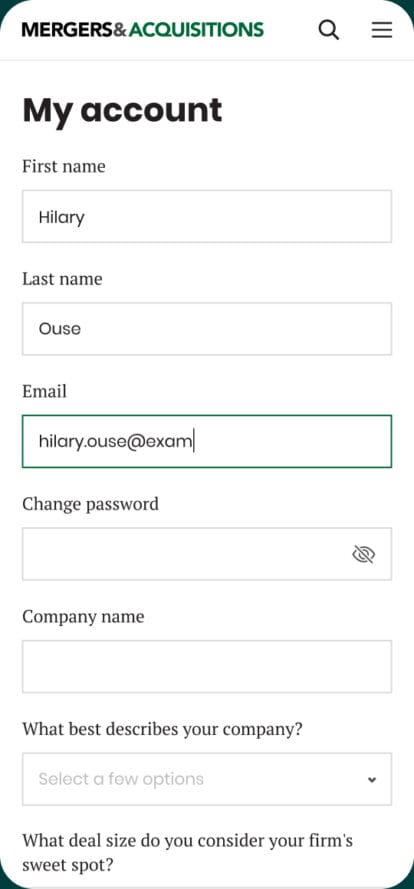The image size is (414, 889).
Task: Focus the Last name field containing Ouse
Action: coord(207,329)
